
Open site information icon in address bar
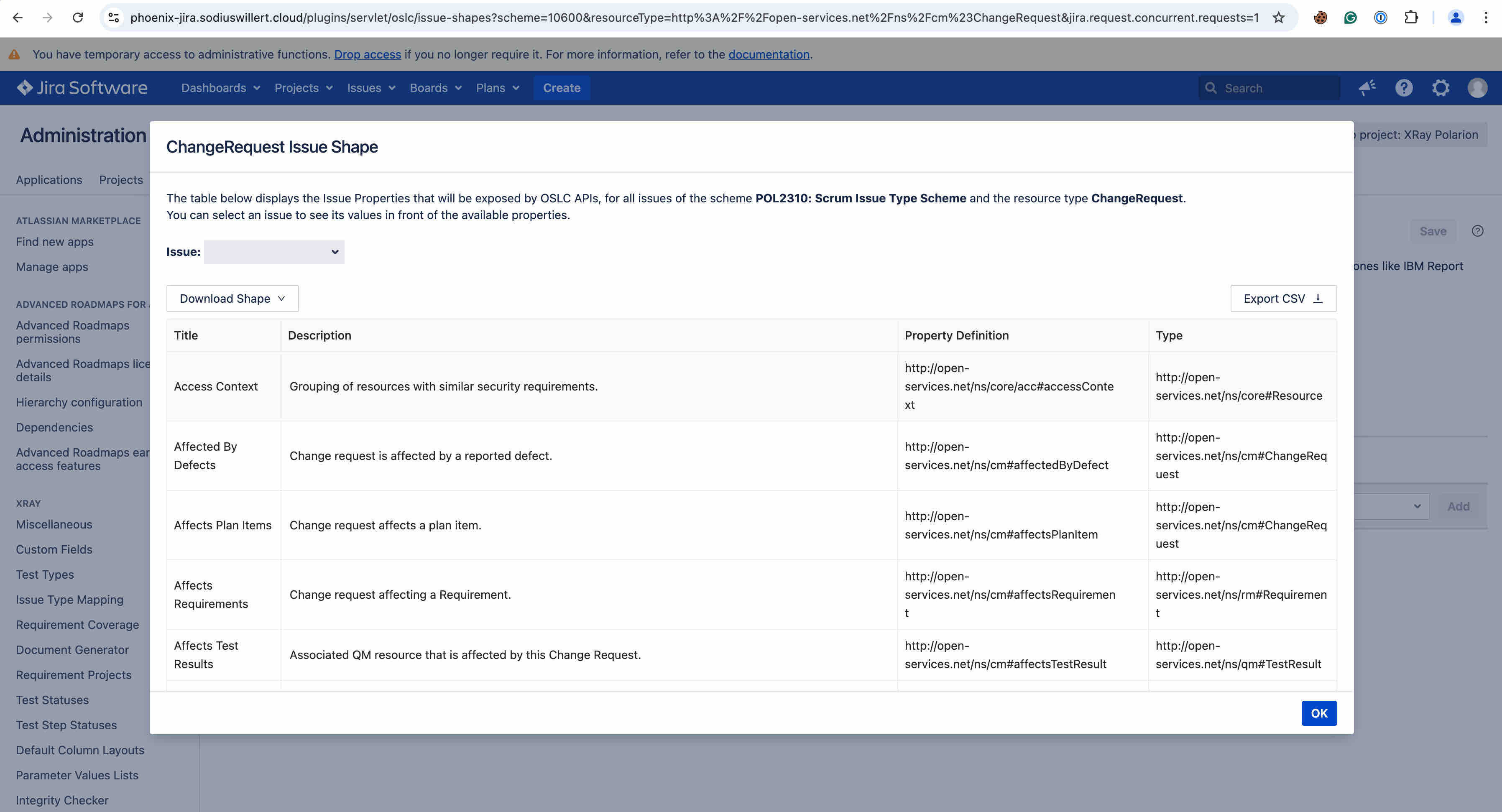click(114, 18)
